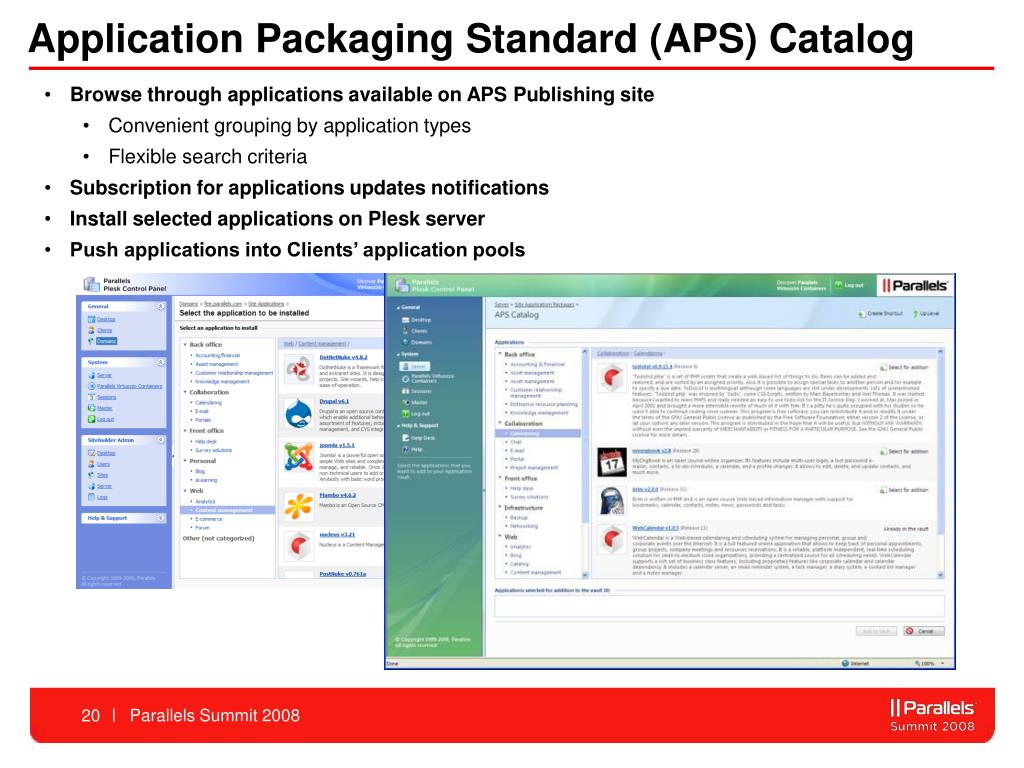Select eLearning under Personal in blue window
This screenshot has height=768, width=1024.
(x=206, y=479)
